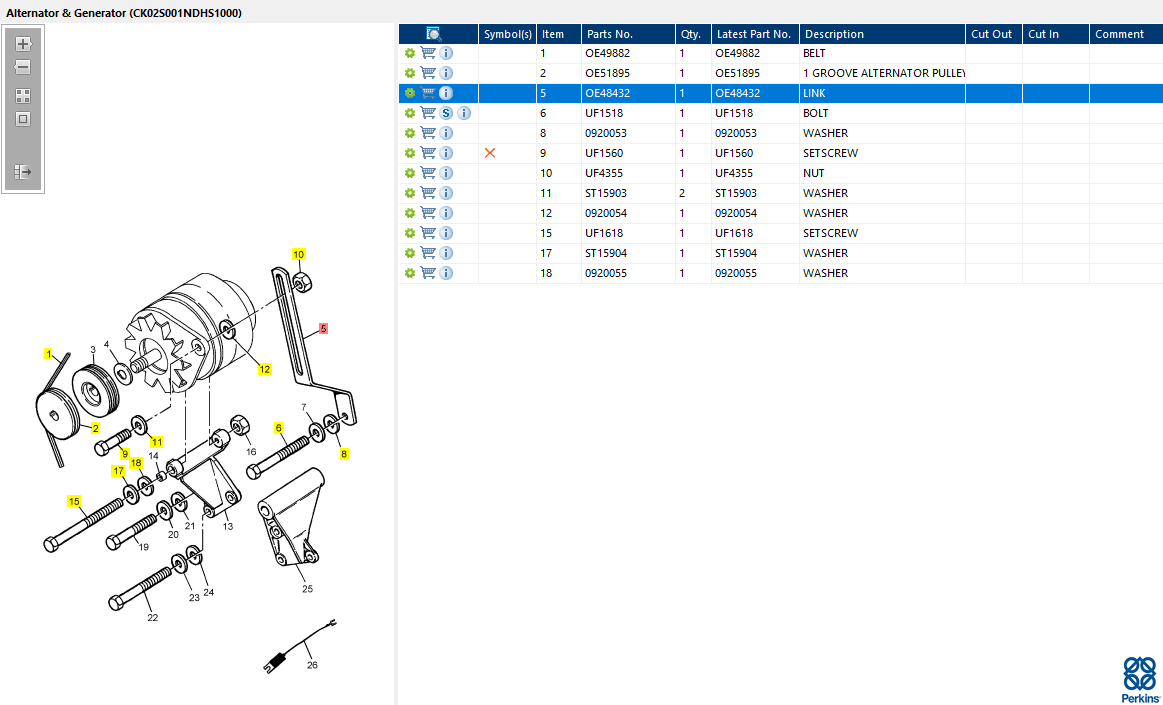Click callout 15 next to the long bolt

point(74,501)
